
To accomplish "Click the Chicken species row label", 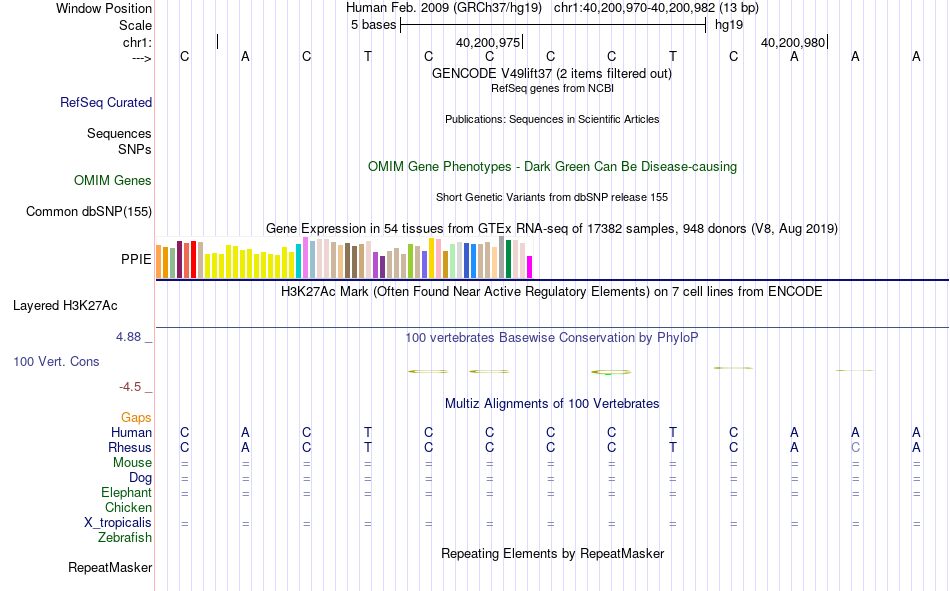I will tap(128, 507).
